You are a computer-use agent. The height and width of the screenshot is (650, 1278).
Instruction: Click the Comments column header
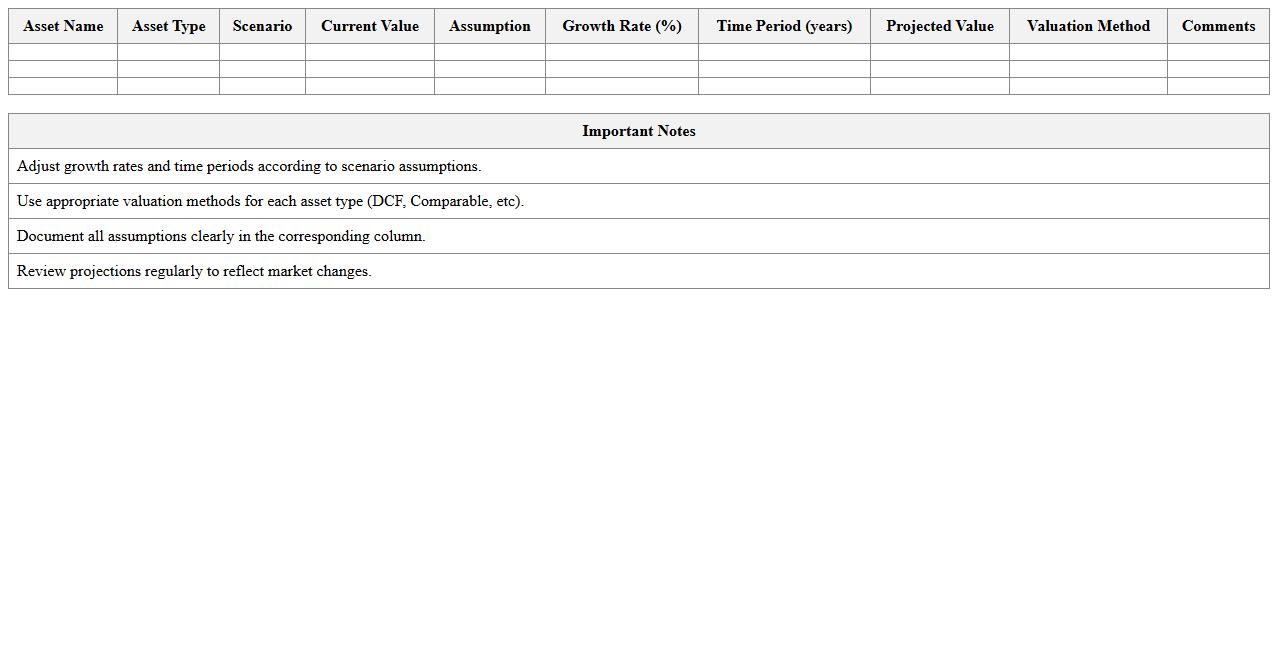tap(1218, 26)
